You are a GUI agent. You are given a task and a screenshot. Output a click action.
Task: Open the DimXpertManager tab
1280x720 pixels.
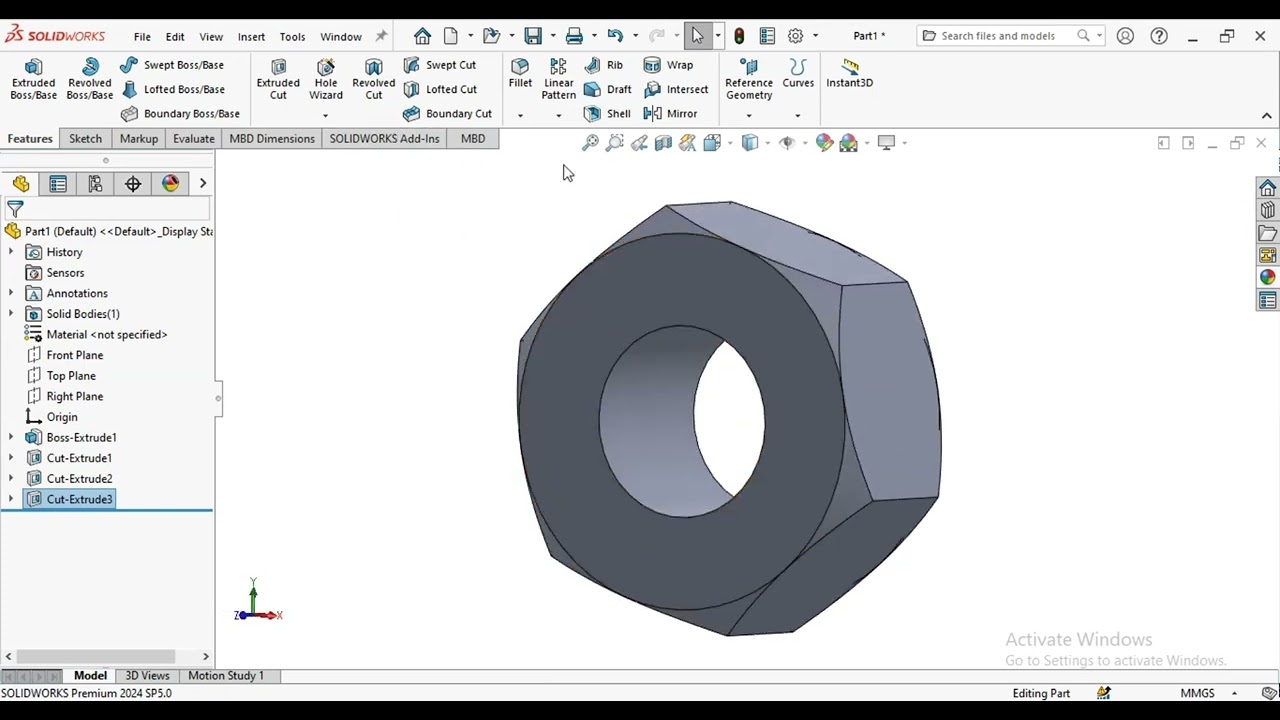pyautogui.click(x=133, y=184)
